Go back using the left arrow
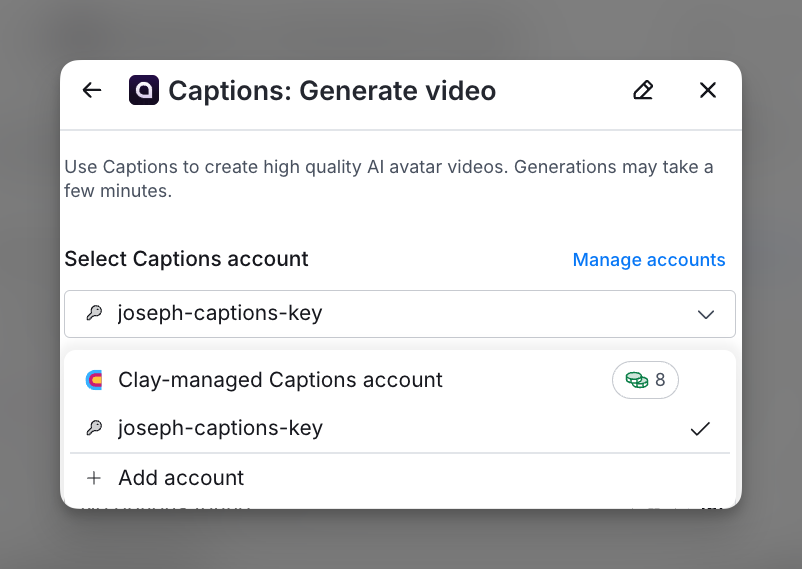The height and width of the screenshot is (569, 802). click(x=92, y=90)
